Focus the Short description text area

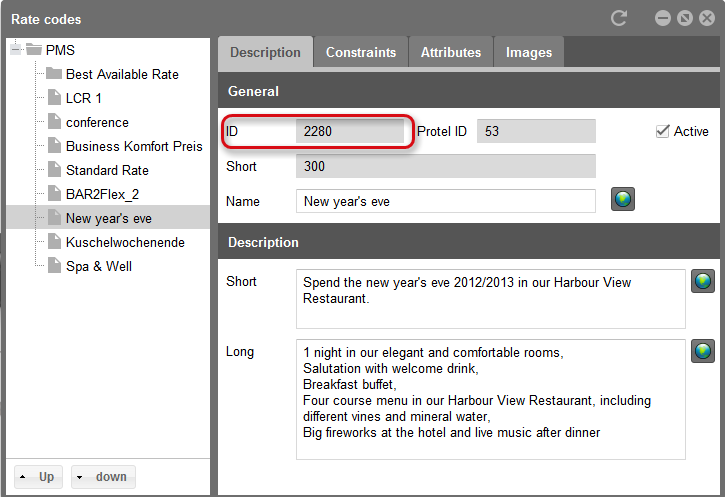[x=490, y=297]
